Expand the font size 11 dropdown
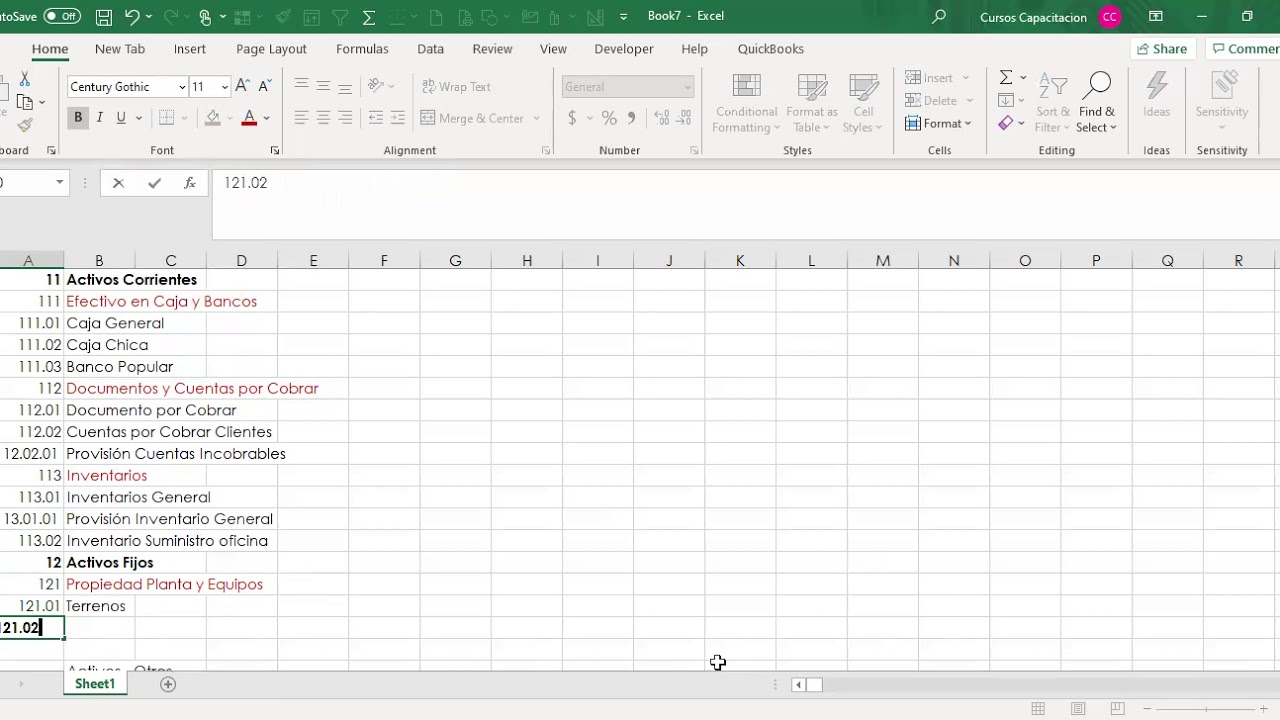 coord(224,87)
